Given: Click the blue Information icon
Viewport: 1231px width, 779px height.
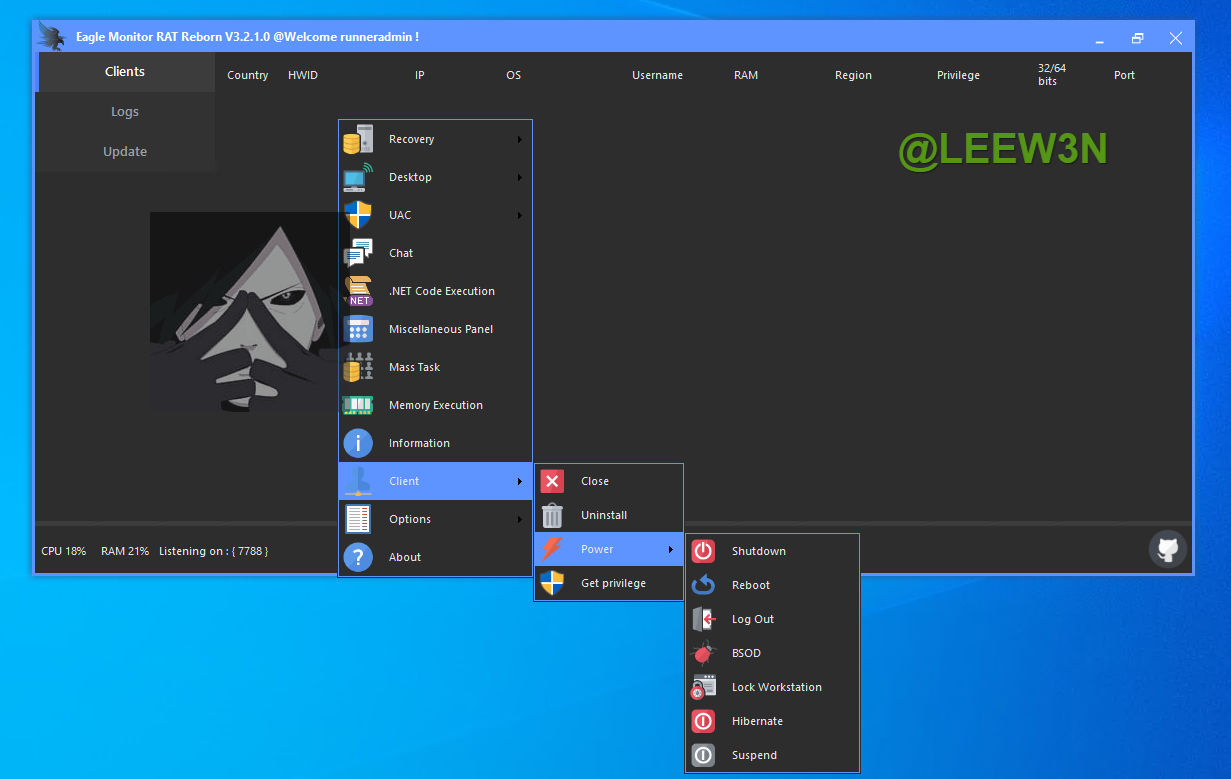Looking at the screenshot, I should point(357,443).
